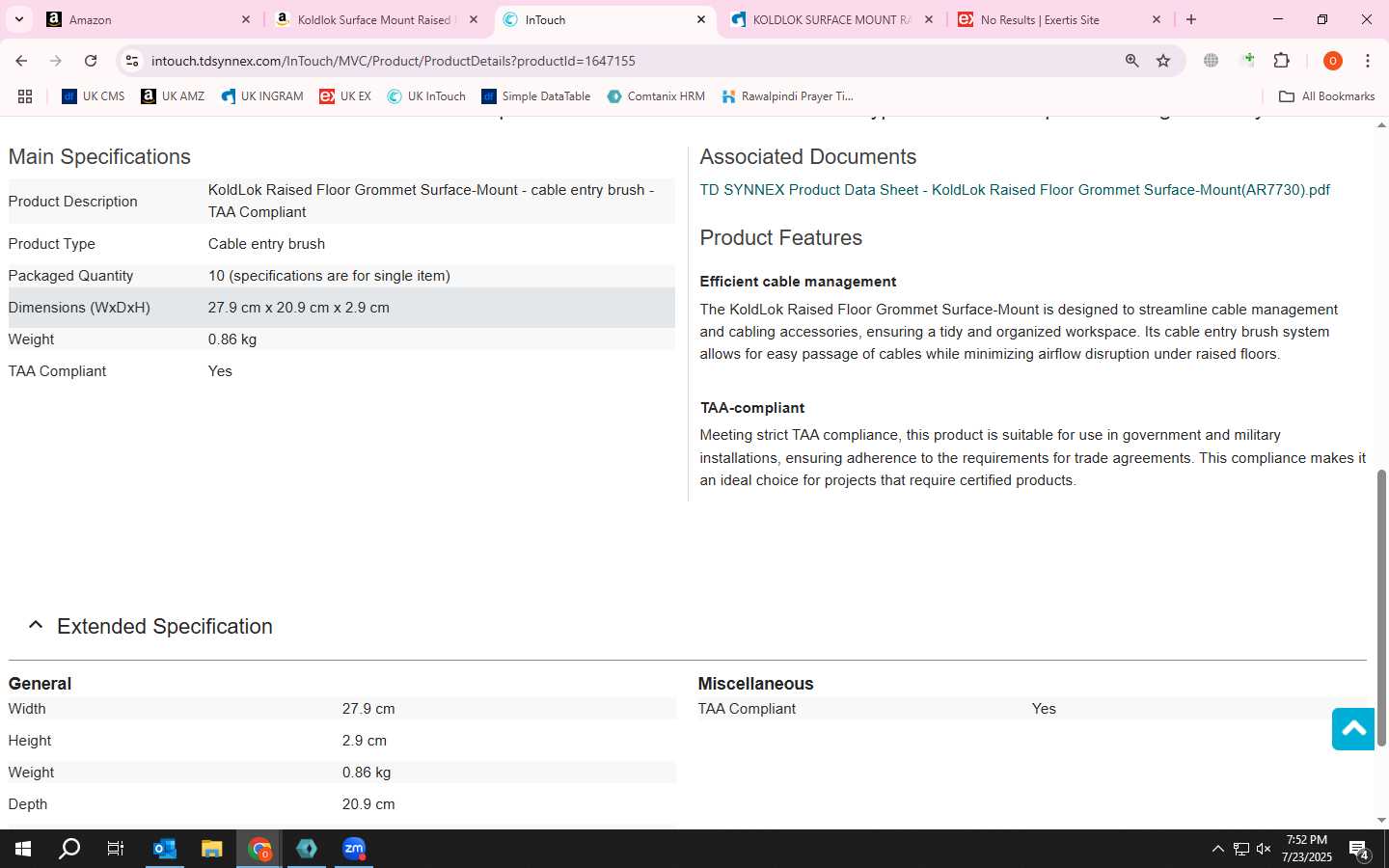Click the Chrome icon in the taskbar
1389x868 pixels.
pos(259,849)
